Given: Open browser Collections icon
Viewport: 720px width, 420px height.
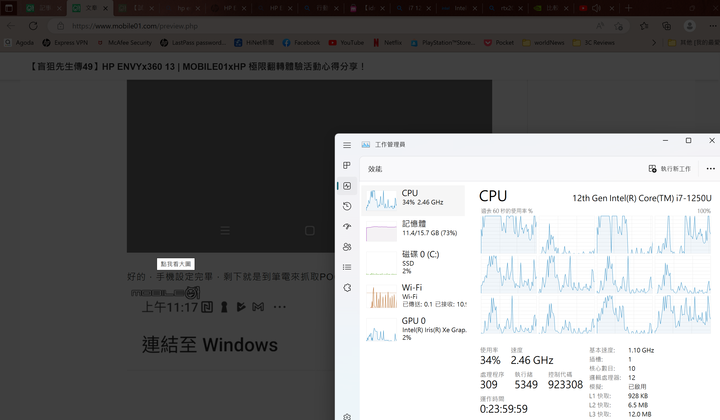Looking at the screenshot, I should pos(666,26).
